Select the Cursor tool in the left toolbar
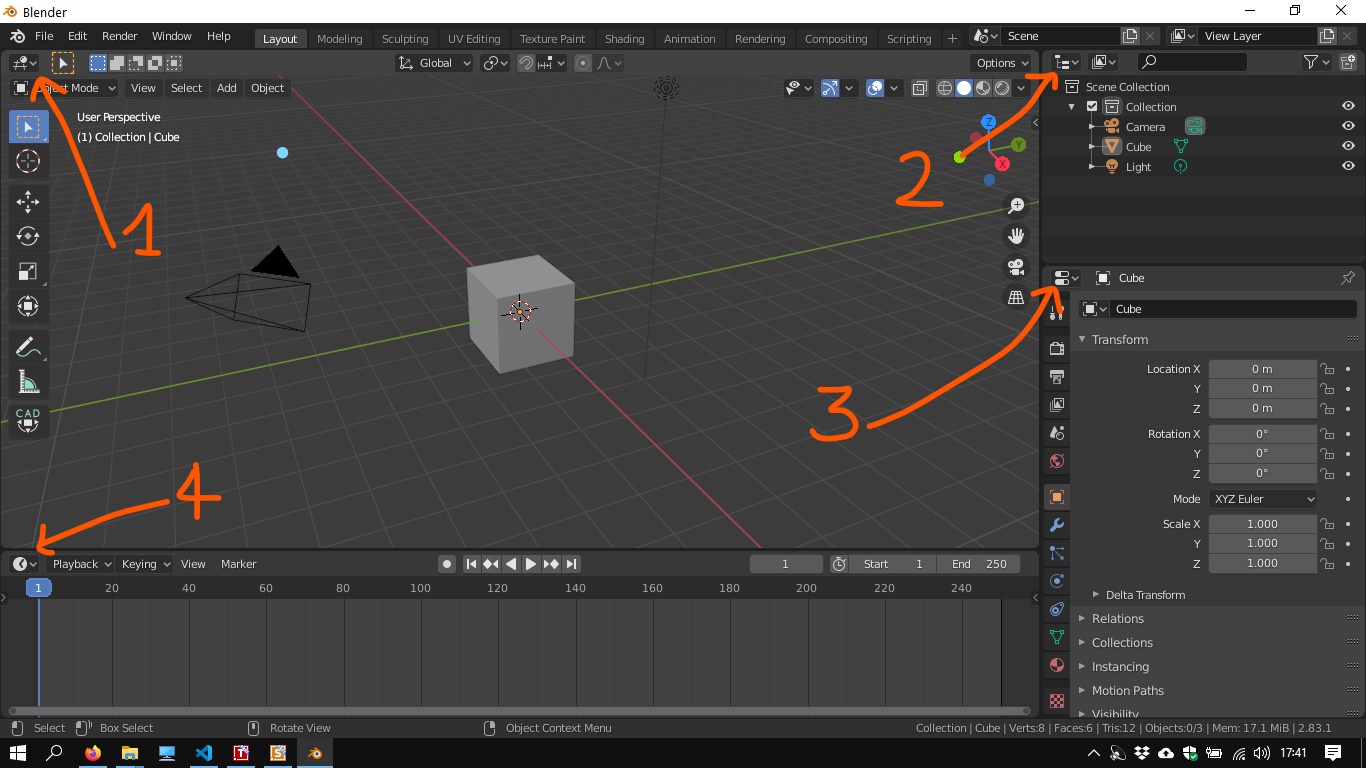The image size is (1366, 768). click(28, 161)
